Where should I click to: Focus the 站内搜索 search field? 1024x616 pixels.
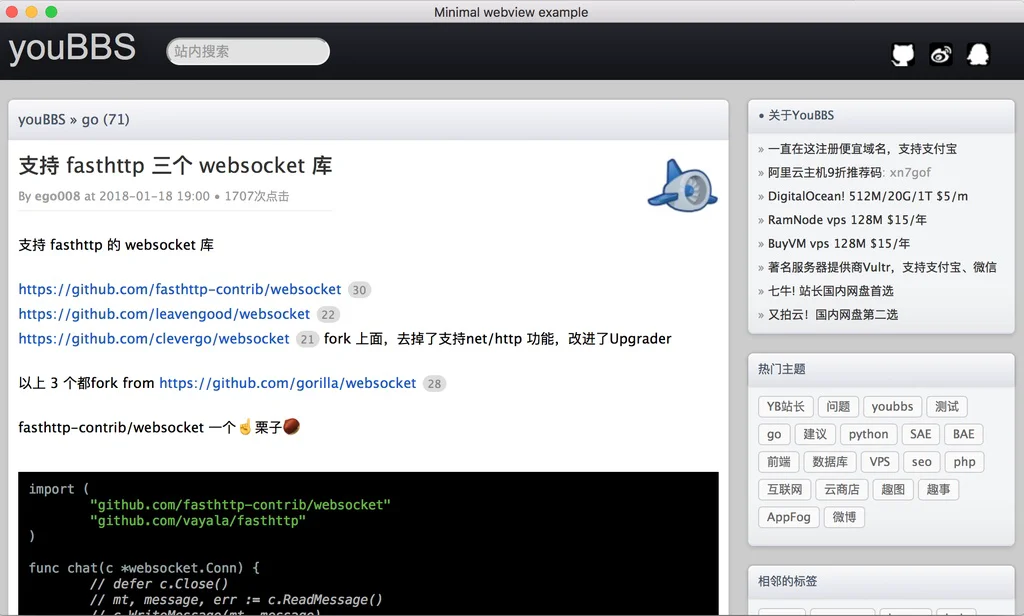tap(248, 51)
